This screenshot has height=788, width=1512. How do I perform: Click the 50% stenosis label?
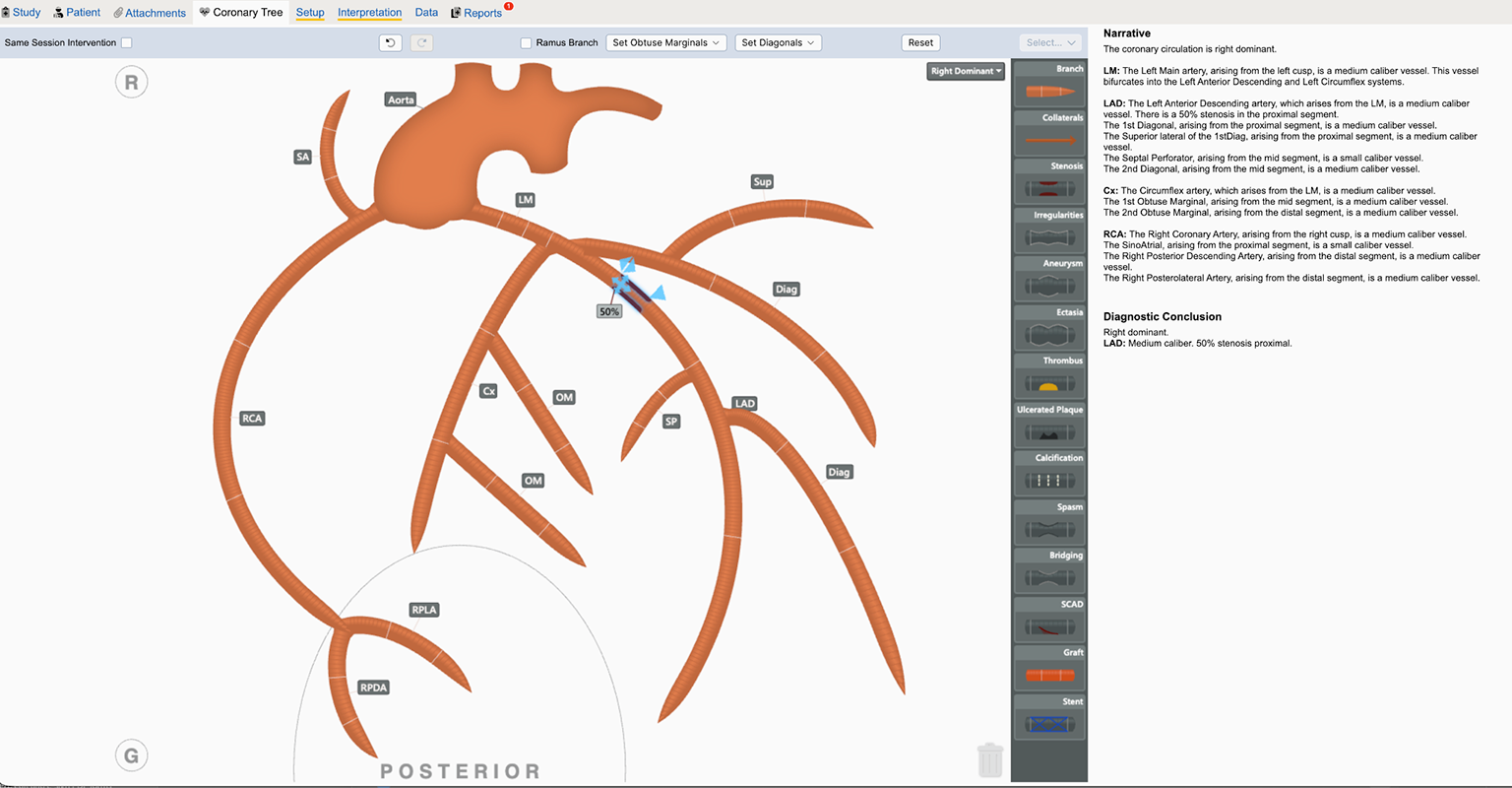pyautogui.click(x=609, y=311)
